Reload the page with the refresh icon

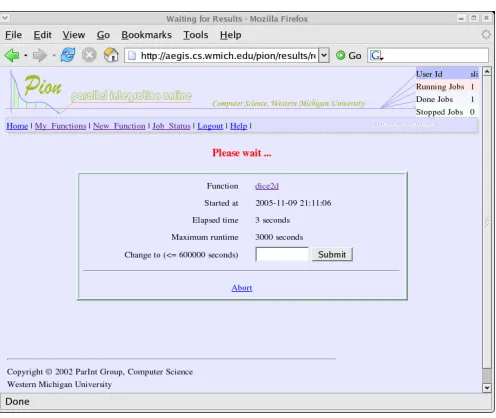(x=68, y=55)
